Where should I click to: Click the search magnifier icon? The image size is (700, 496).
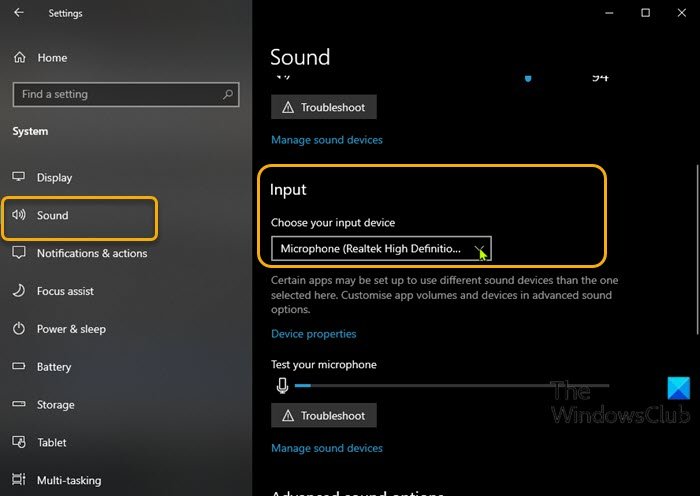[229, 95]
